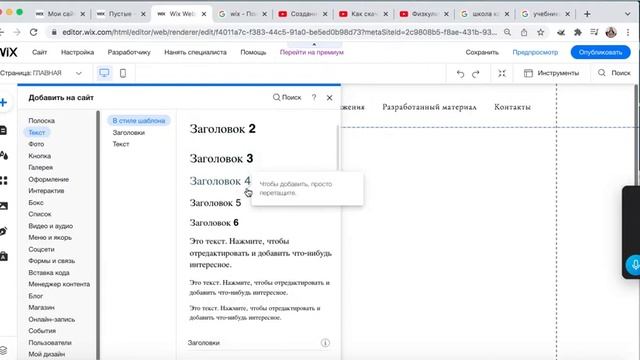The height and width of the screenshot is (360, 640).
Task: Click info icon beside Заголовки section
Action: 325,343
